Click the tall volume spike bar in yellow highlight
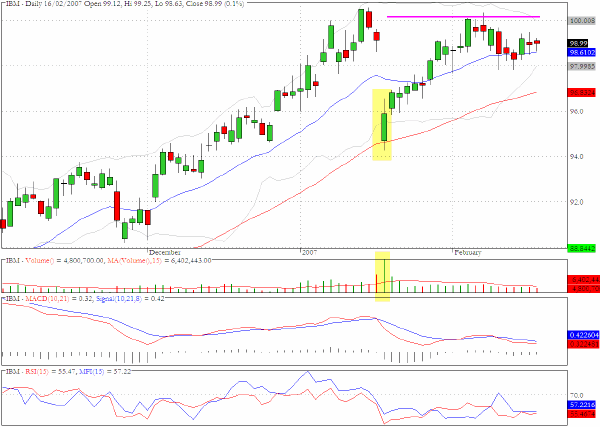600x427 pixels. click(x=384, y=276)
